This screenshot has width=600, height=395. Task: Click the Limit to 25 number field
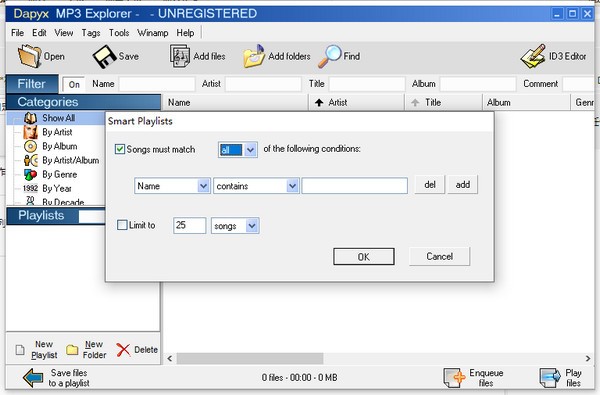(x=189, y=225)
